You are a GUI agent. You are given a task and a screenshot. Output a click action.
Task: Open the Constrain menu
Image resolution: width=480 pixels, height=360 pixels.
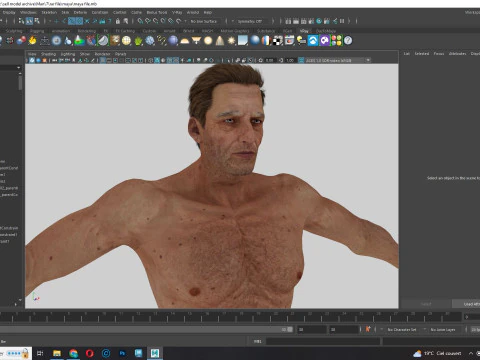point(100,12)
